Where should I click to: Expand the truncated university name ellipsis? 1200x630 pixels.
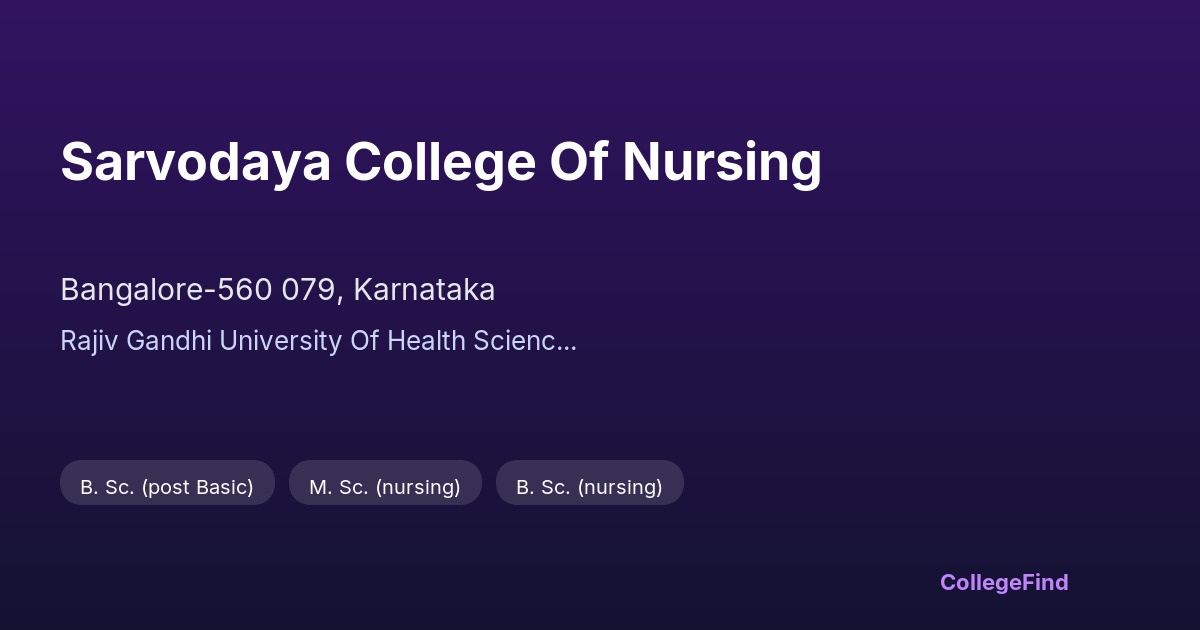pos(567,342)
